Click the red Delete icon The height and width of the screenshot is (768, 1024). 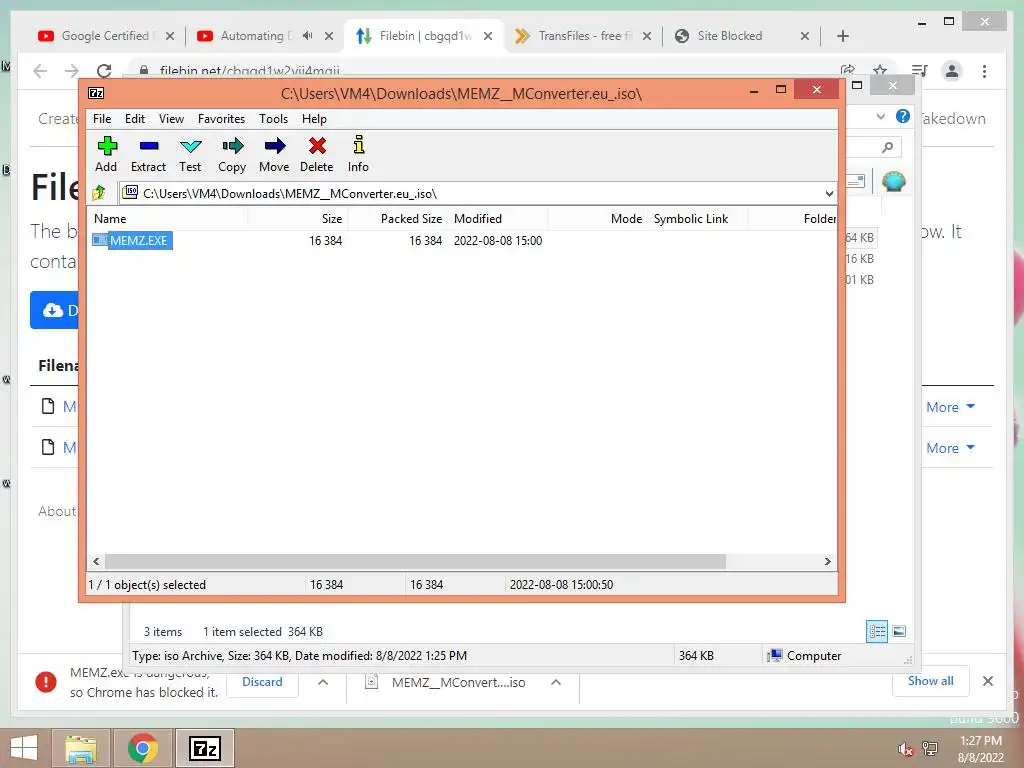(x=317, y=154)
